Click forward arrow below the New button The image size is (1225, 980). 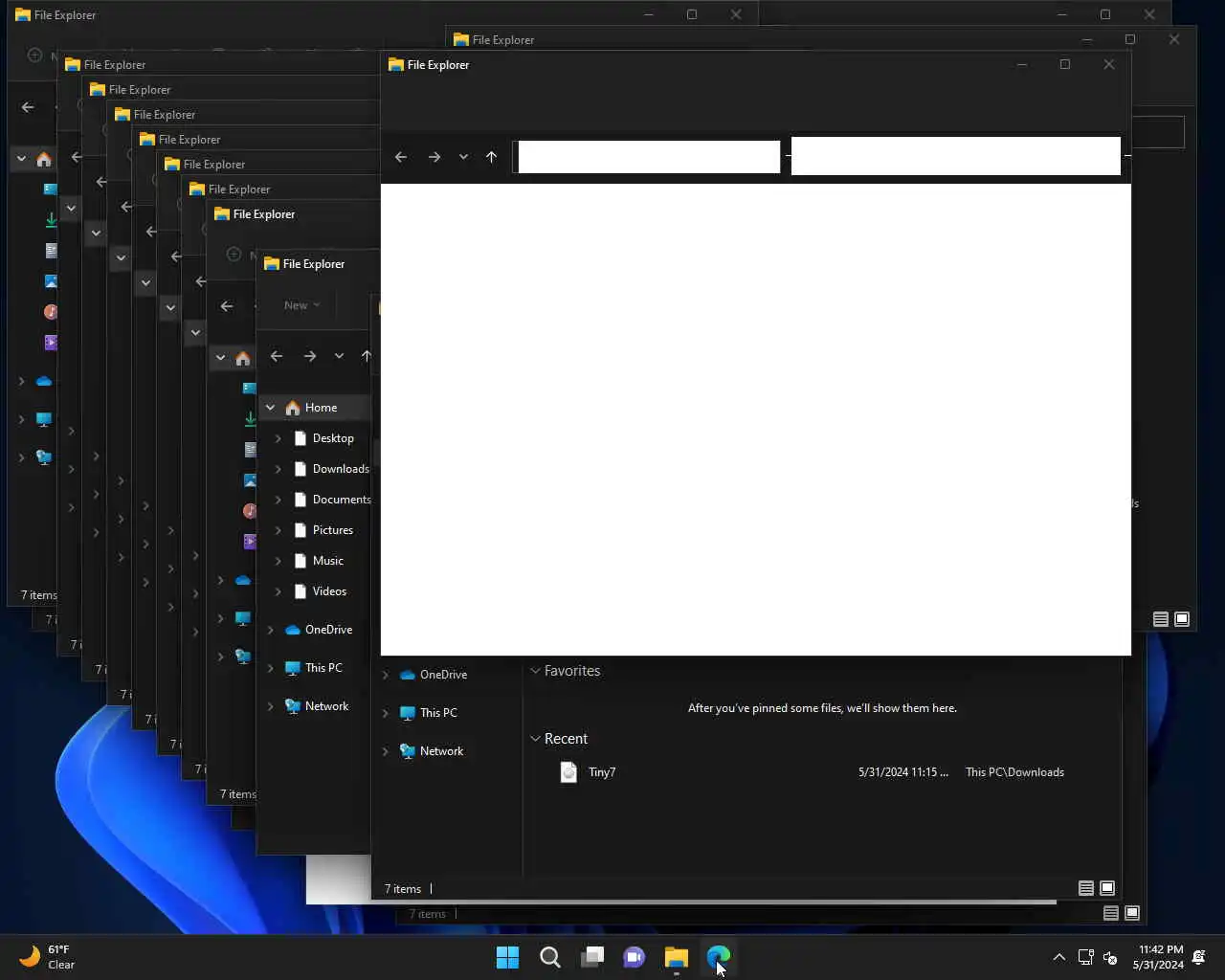(310, 356)
